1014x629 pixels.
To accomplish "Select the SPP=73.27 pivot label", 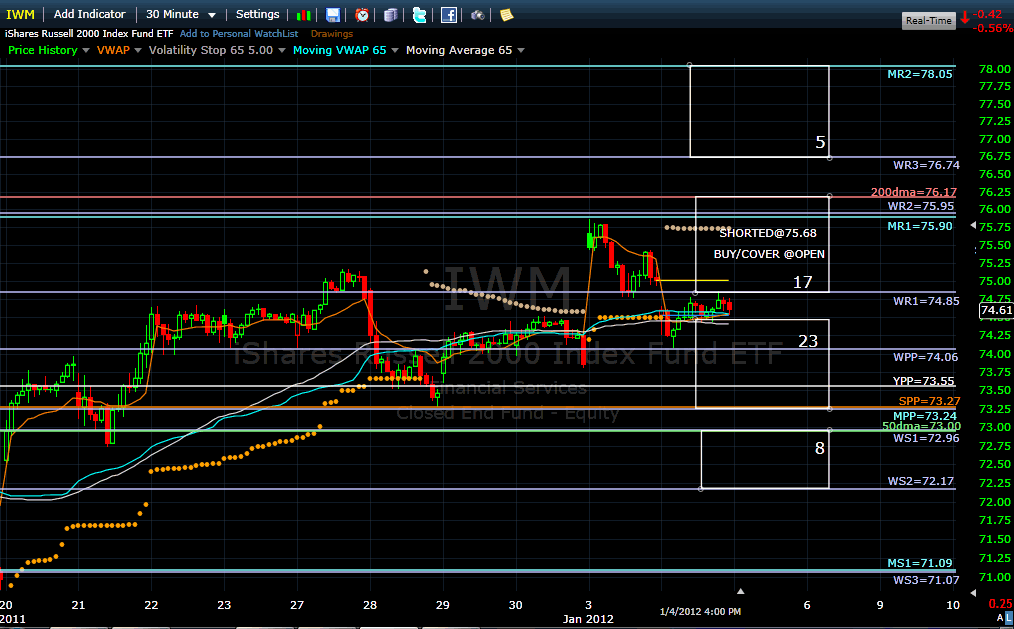I will tap(929, 401).
